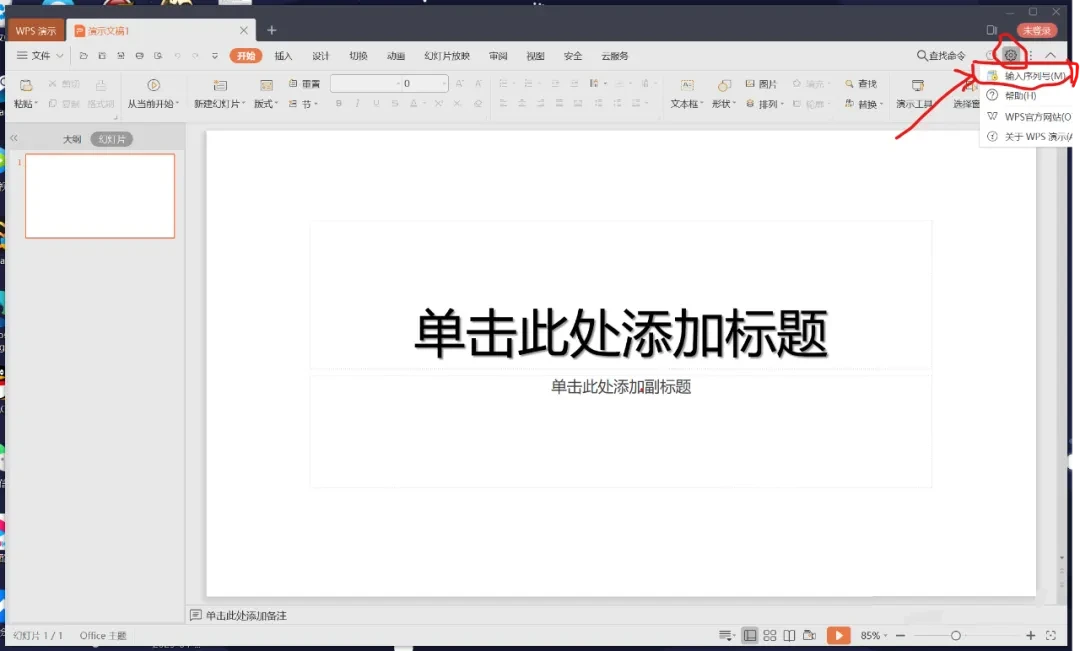Open the zoom percentage dropdown

875,635
